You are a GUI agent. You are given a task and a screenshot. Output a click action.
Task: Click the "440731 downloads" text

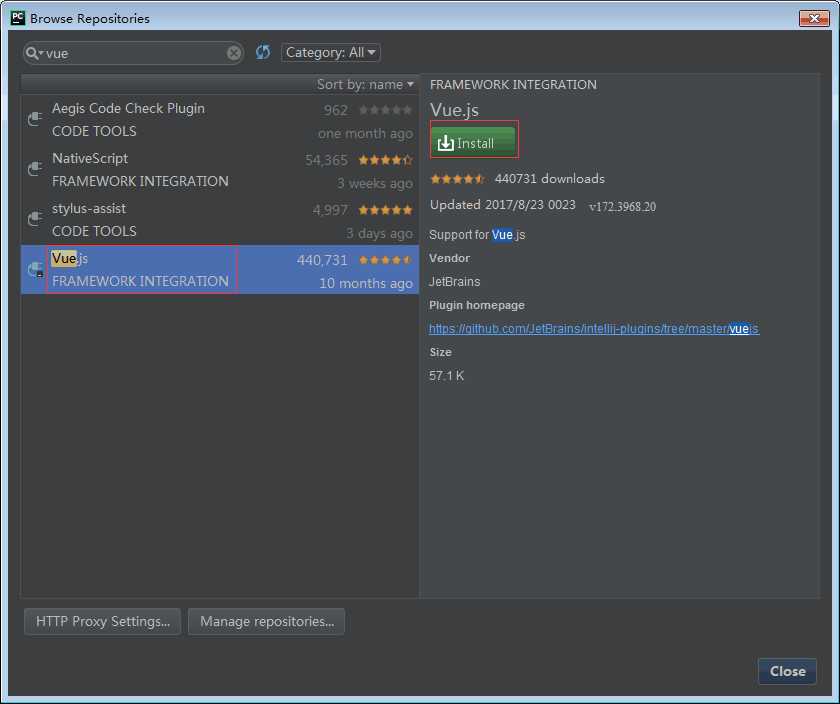[x=550, y=178]
